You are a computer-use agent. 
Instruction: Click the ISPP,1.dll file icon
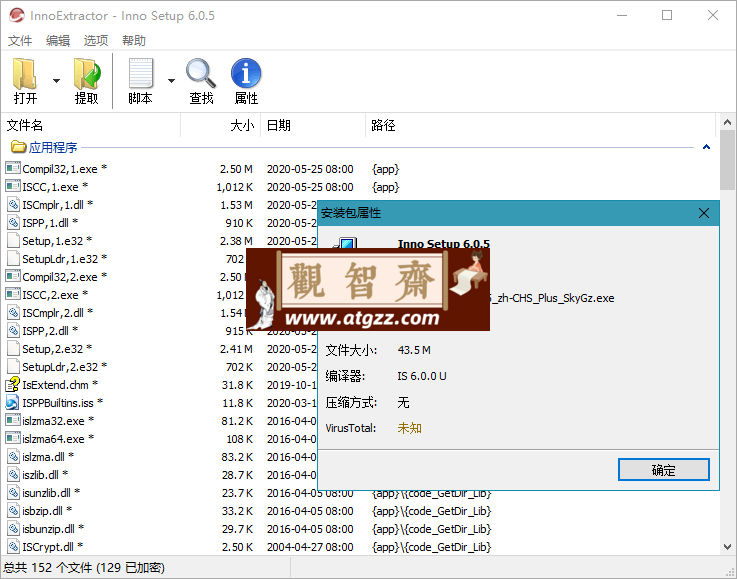tap(14, 222)
